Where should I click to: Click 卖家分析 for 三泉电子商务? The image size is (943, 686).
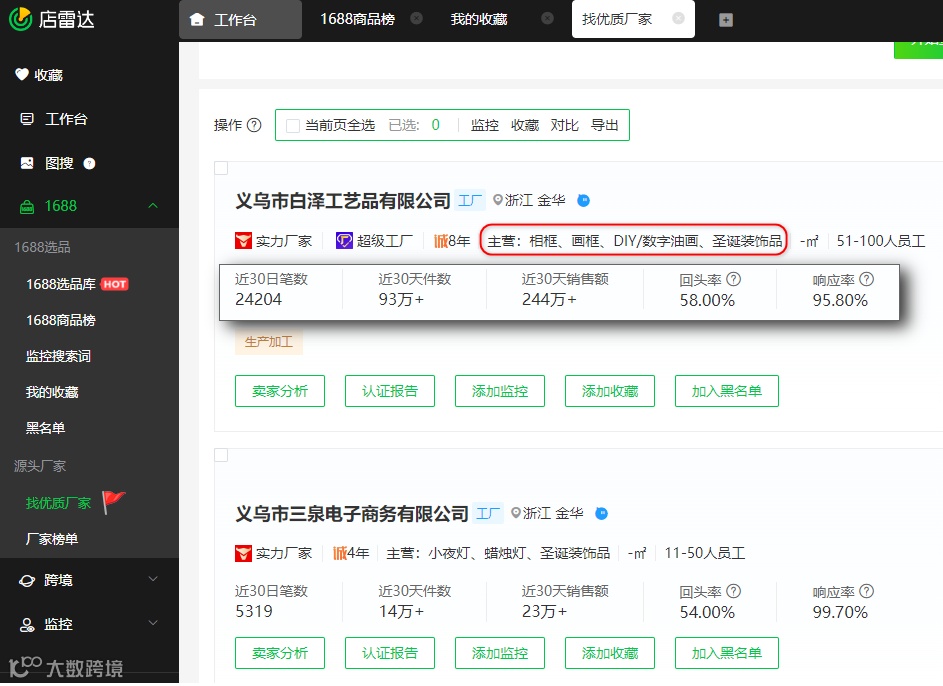280,653
